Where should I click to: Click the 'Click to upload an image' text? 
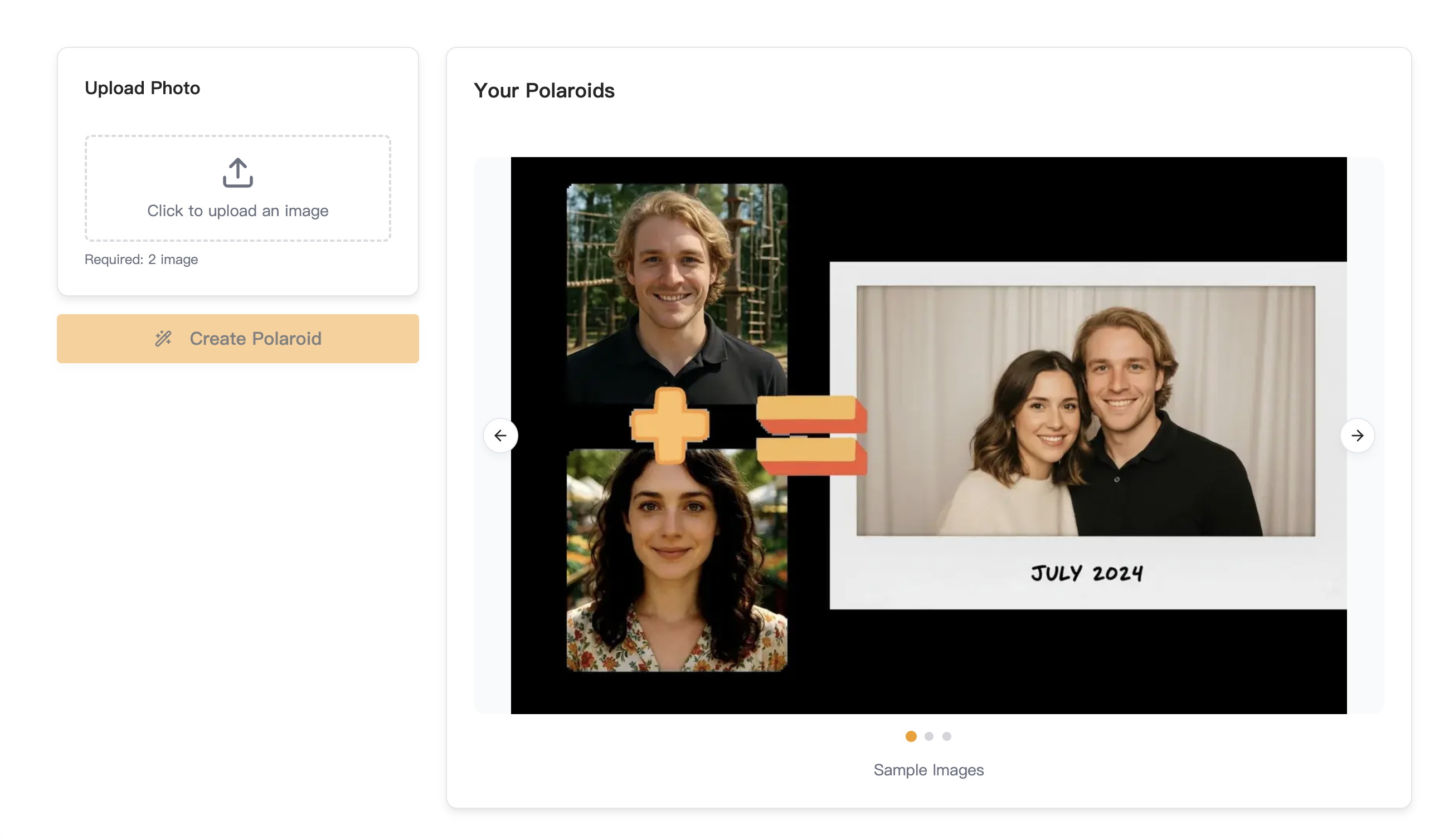point(237,211)
